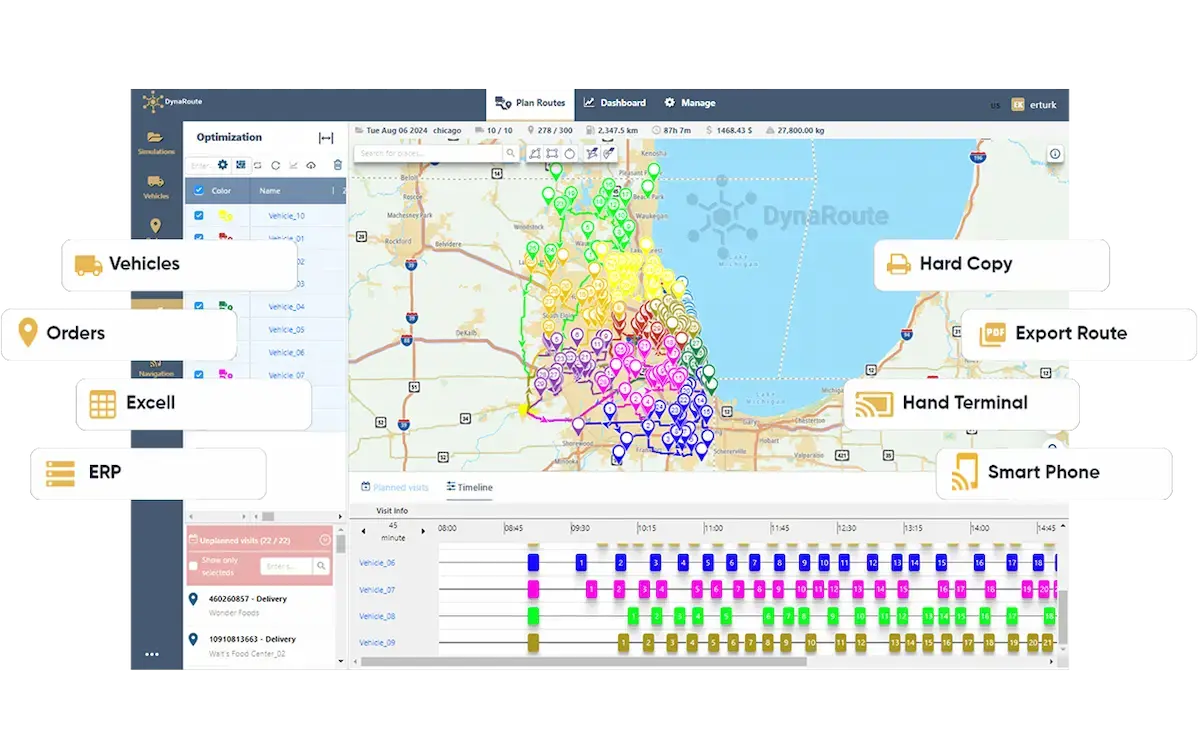Viewport: 1200px width, 741px height.
Task: Open Vehicle_04 link in optimization list
Action: pyautogui.click(x=287, y=307)
